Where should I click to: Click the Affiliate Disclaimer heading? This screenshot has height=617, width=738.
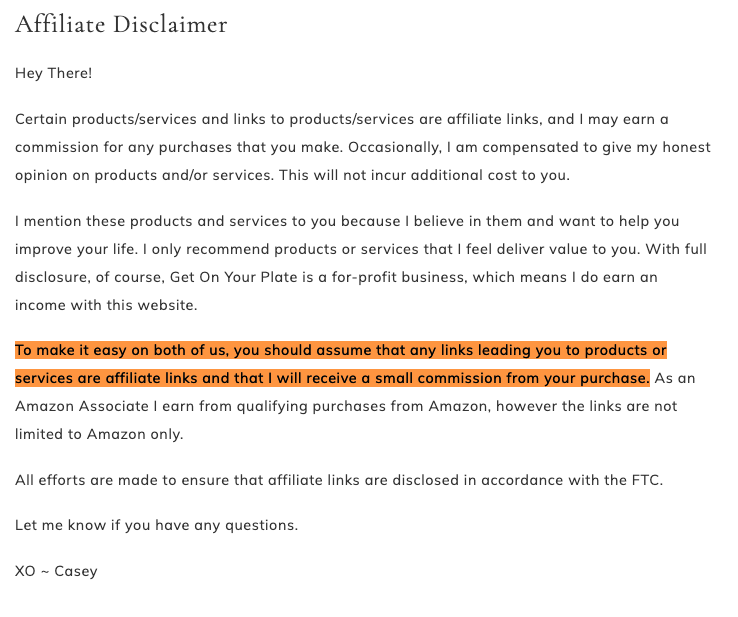click(121, 24)
